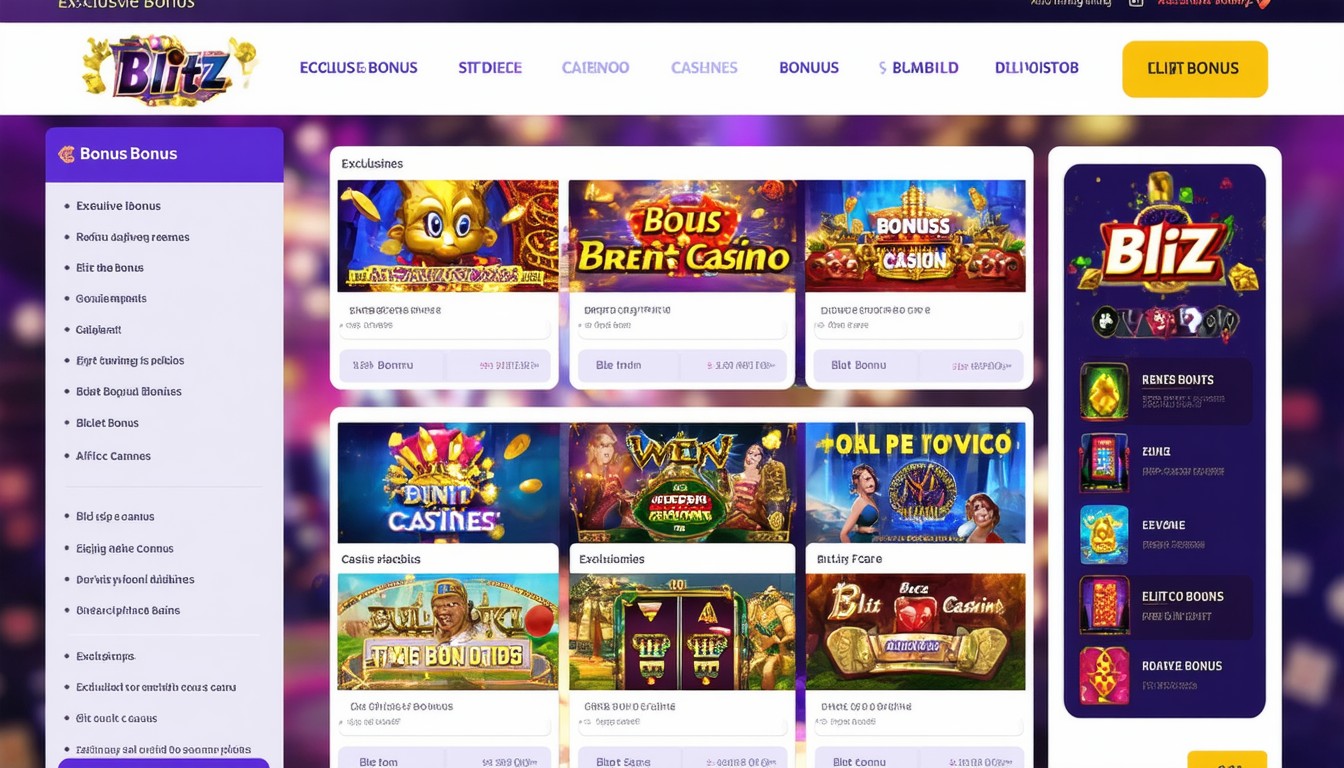The width and height of the screenshot is (1344, 768).
Task: Click the pink Roayke Bonus icon
Action: [x=1104, y=675]
